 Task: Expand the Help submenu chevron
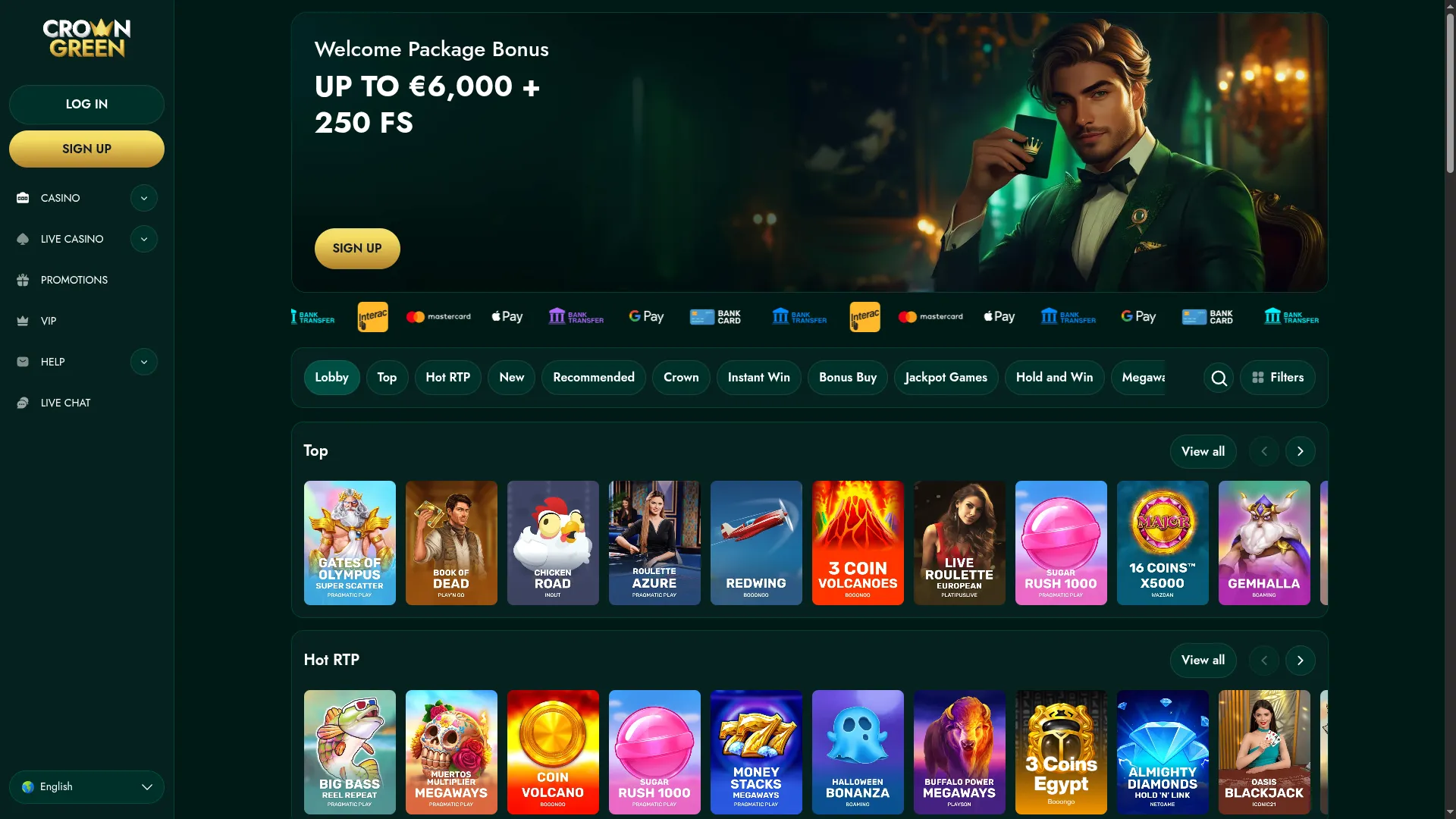coord(144,362)
